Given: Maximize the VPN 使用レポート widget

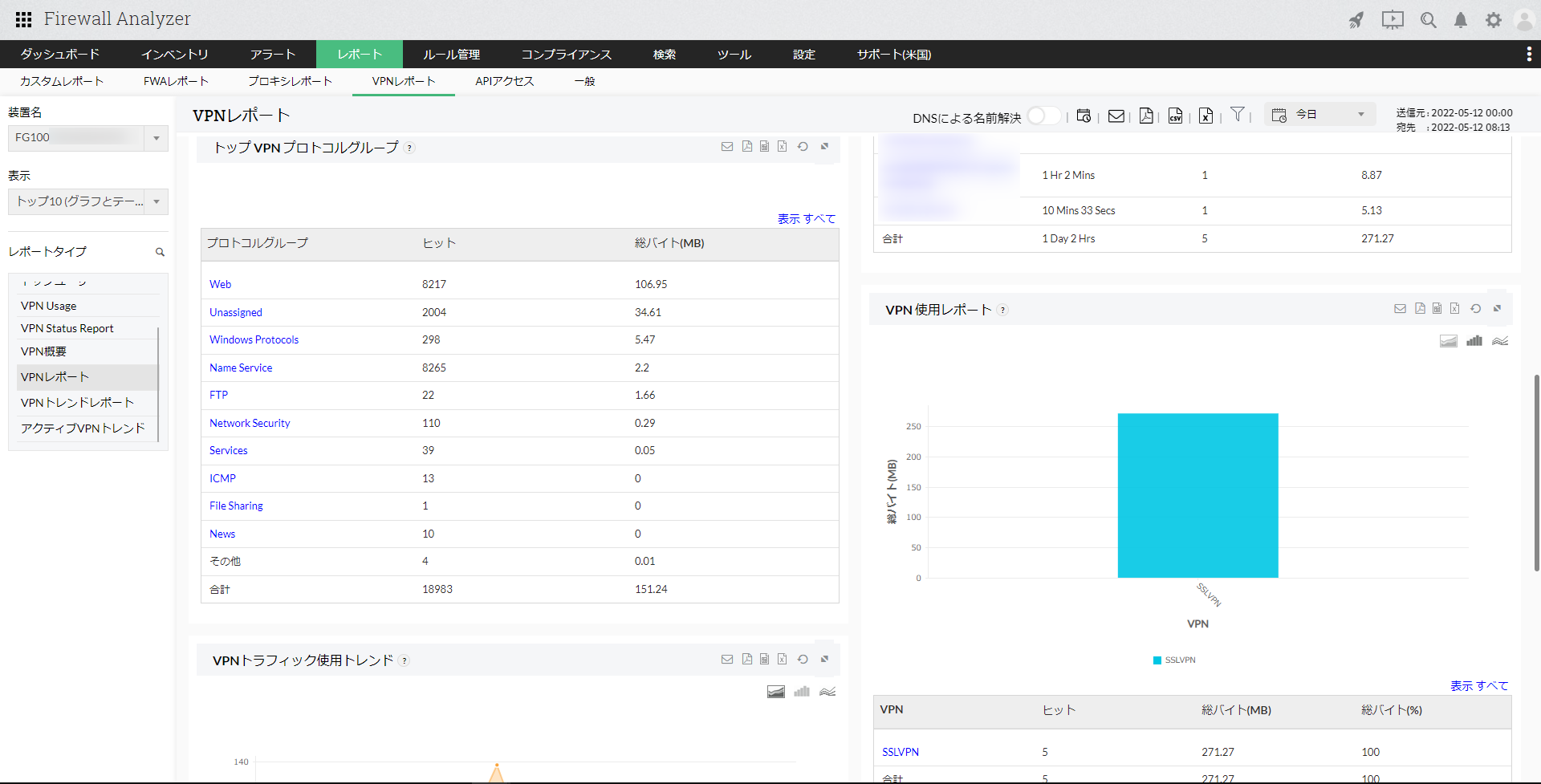Looking at the screenshot, I should tap(1497, 308).
